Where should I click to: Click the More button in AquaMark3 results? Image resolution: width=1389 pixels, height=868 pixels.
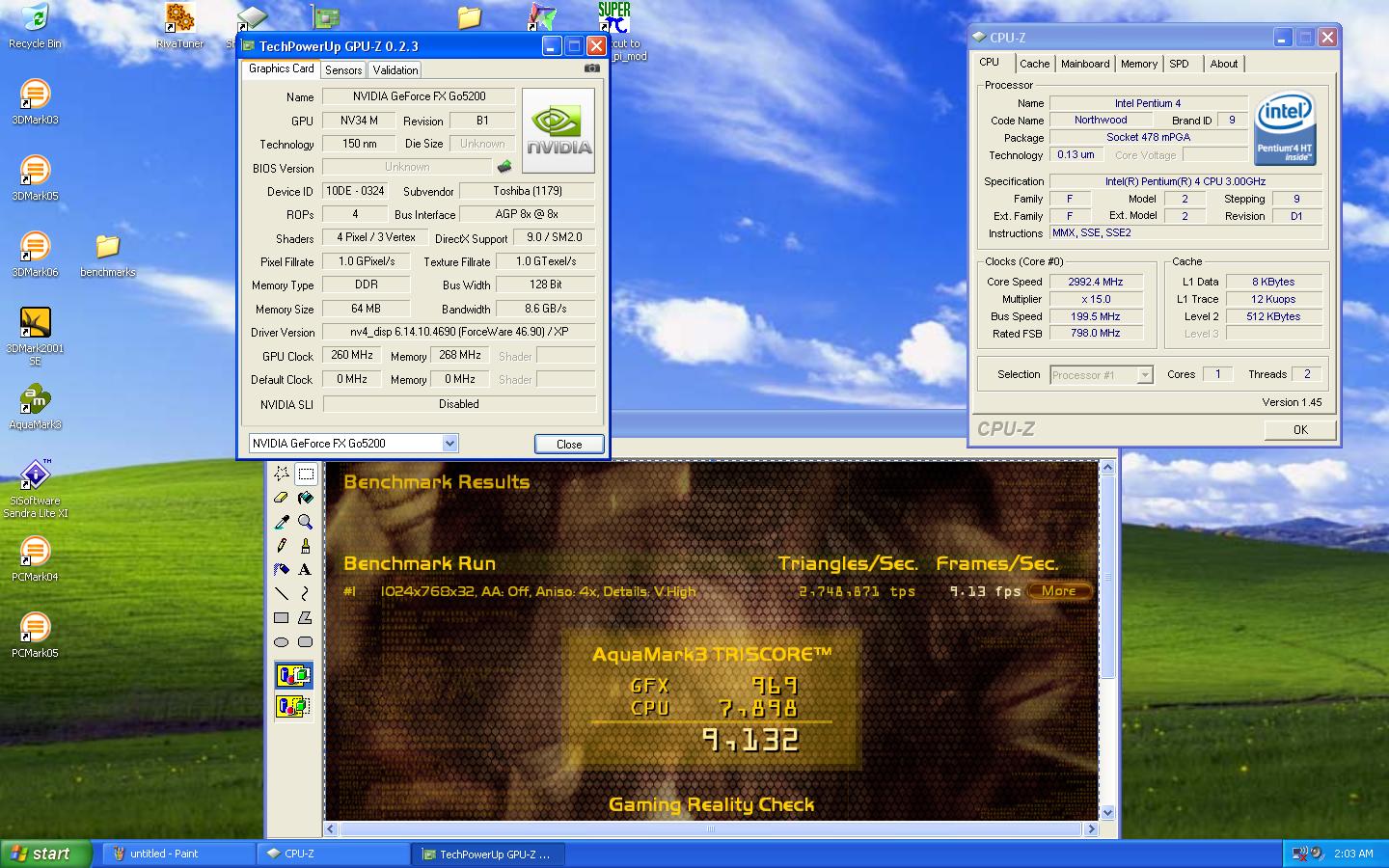(x=1059, y=591)
